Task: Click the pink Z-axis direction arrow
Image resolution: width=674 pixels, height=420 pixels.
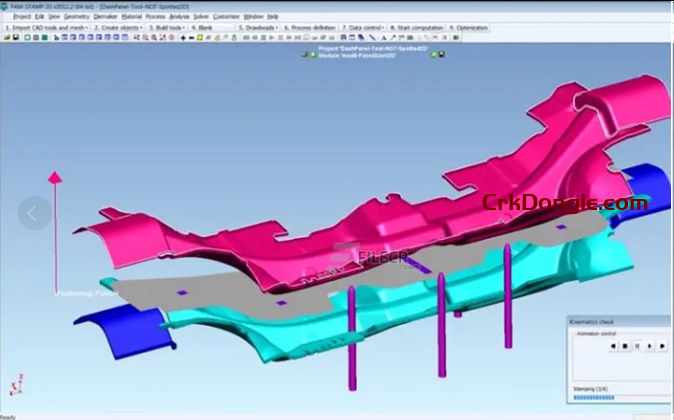Action: click(55, 177)
